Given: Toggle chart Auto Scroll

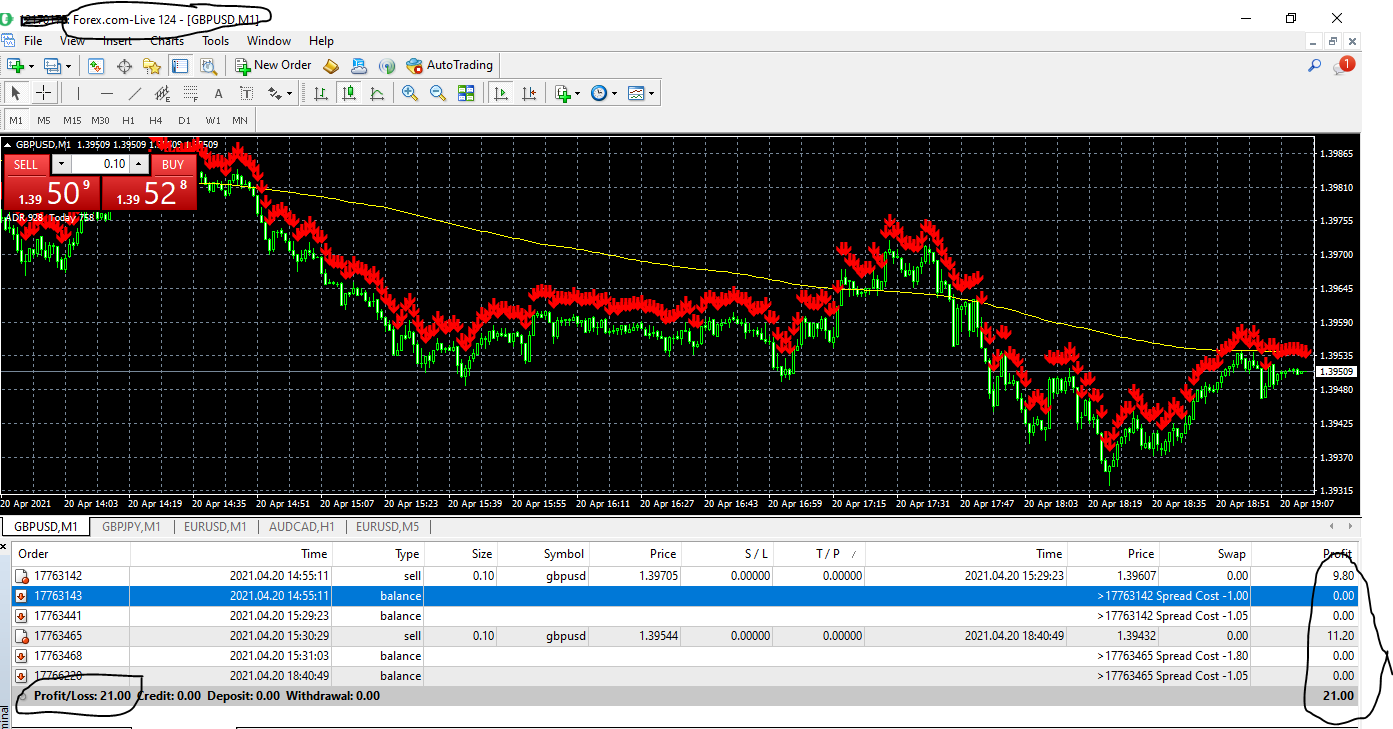Looking at the screenshot, I should click(501, 93).
